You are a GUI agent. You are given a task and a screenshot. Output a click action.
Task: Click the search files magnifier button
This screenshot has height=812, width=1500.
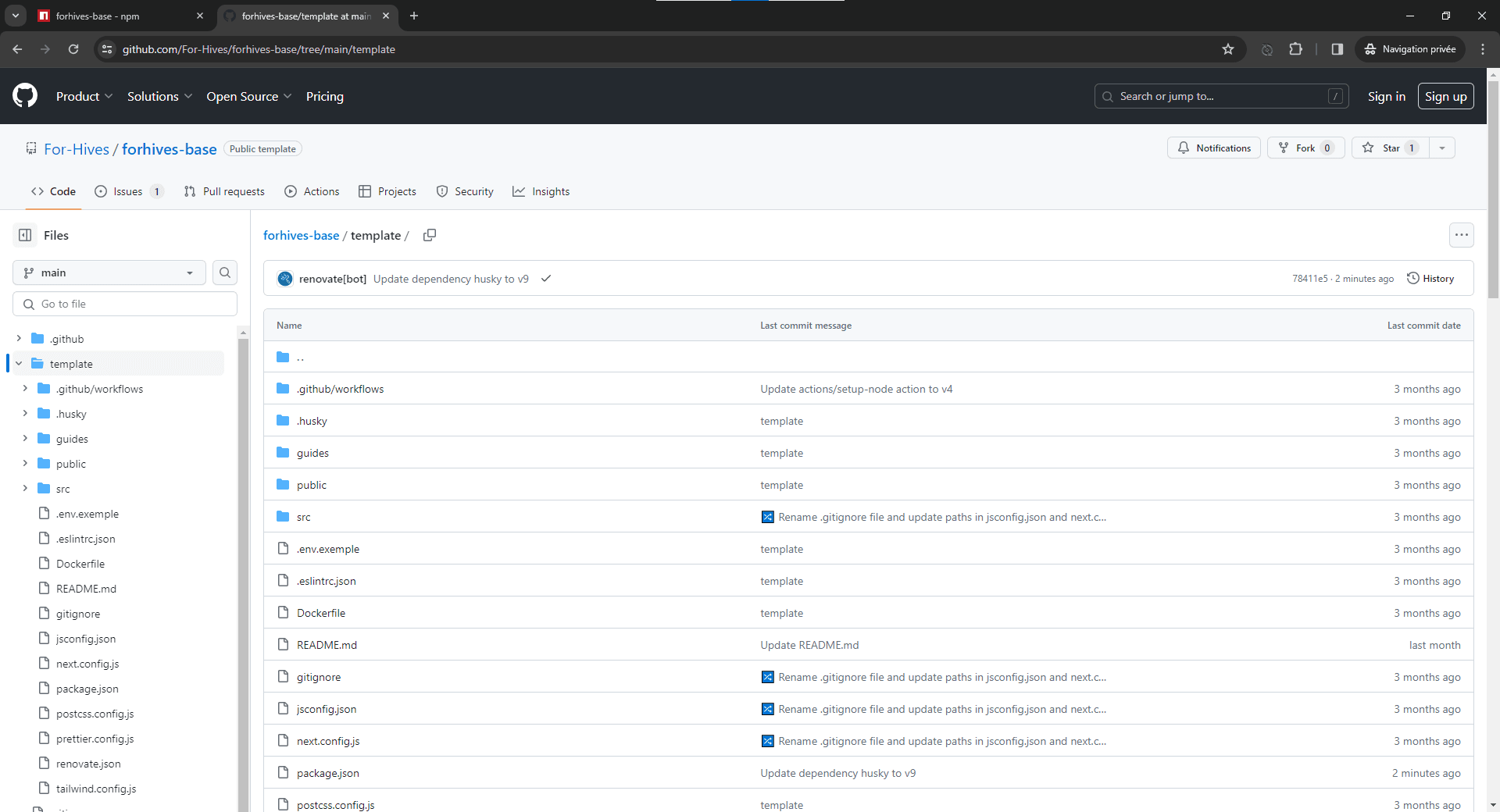[225, 272]
